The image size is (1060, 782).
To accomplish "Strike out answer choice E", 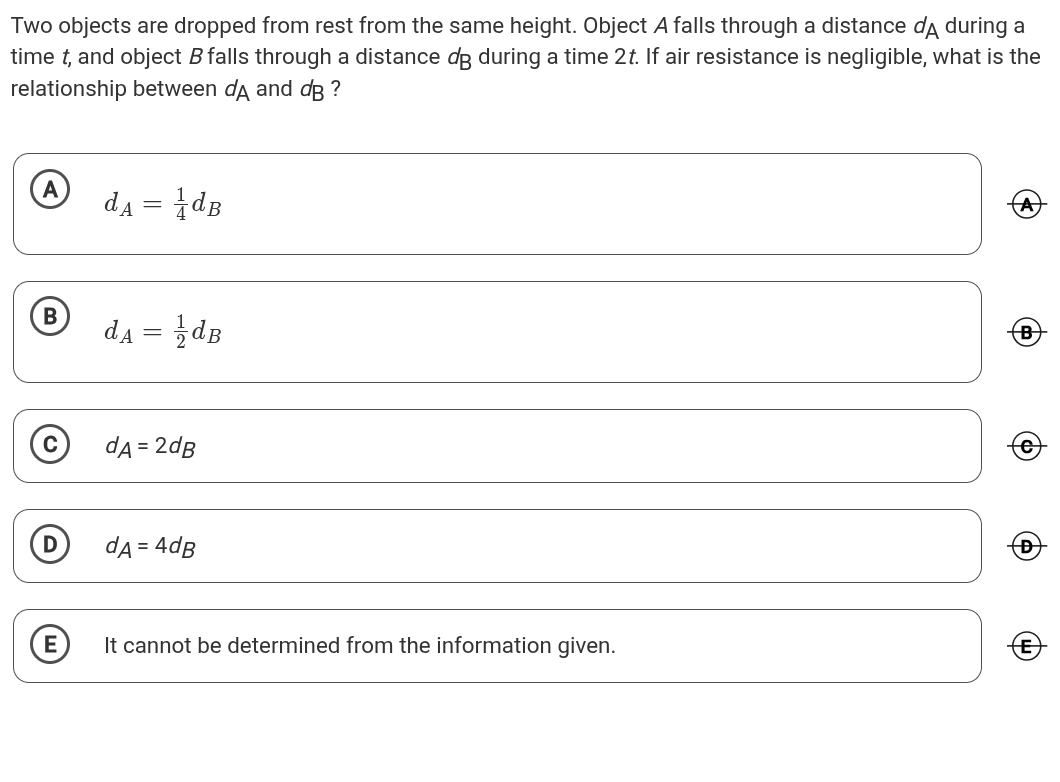I will pyautogui.click(x=1027, y=647).
